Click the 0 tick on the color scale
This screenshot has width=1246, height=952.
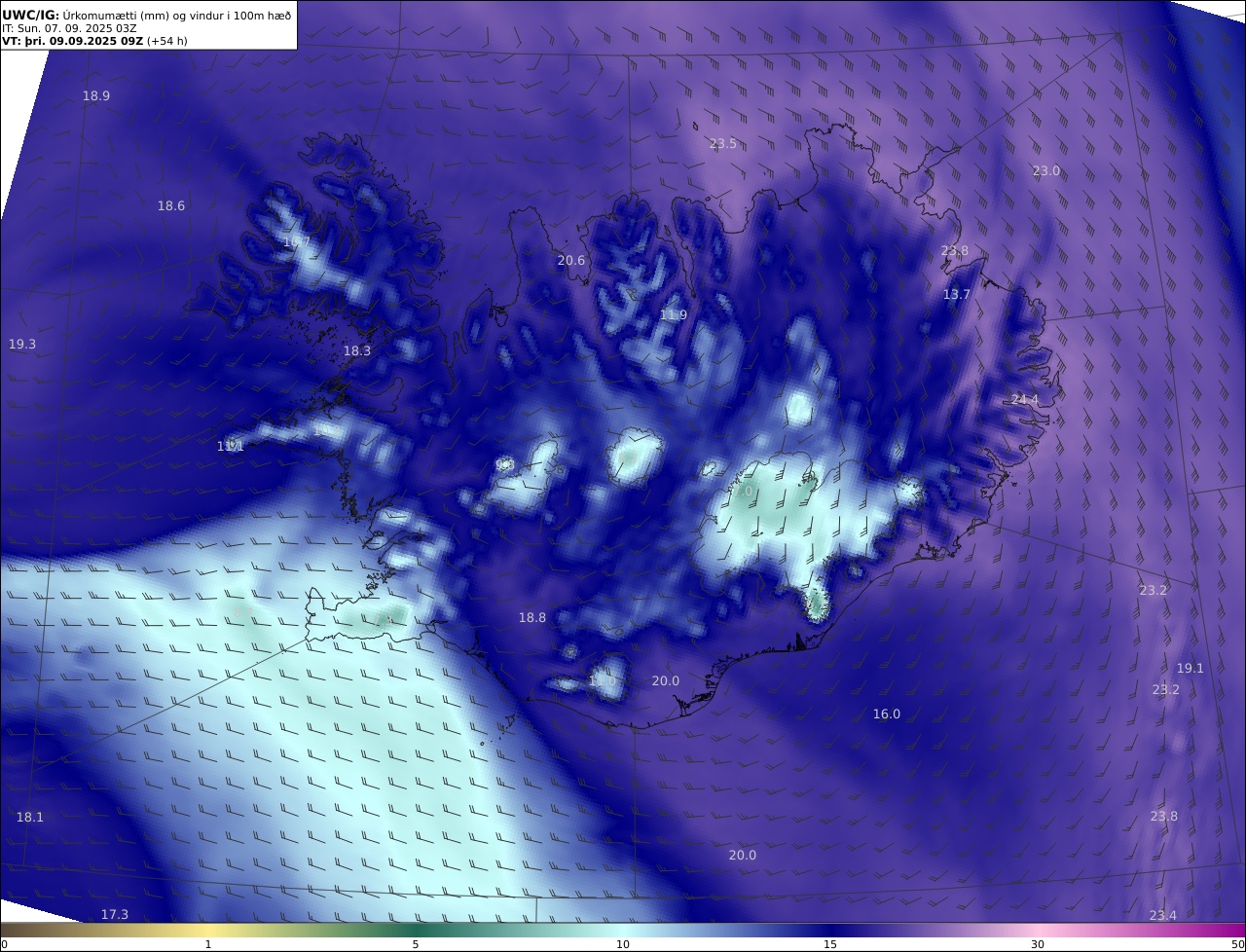(x=4, y=944)
